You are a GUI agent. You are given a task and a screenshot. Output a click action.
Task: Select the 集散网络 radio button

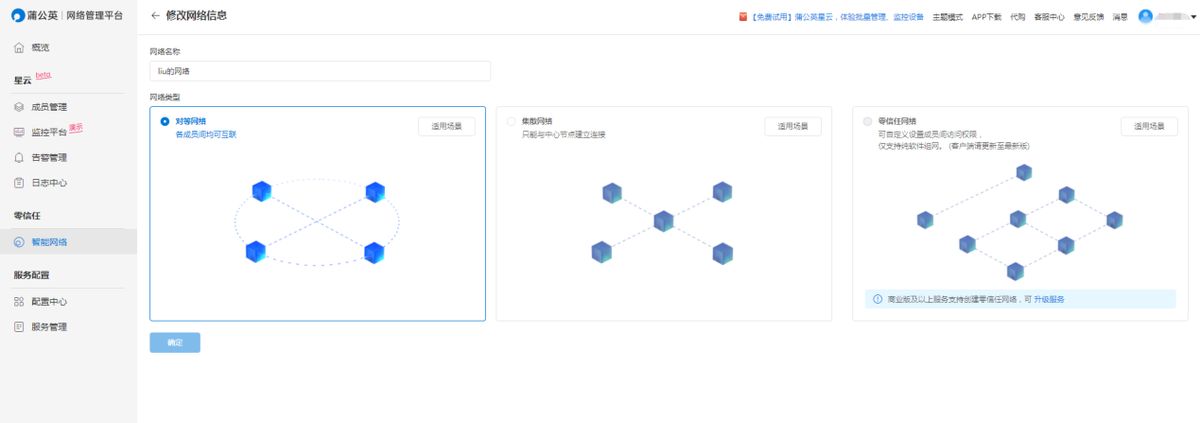pyautogui.click(x=511, y=121)
